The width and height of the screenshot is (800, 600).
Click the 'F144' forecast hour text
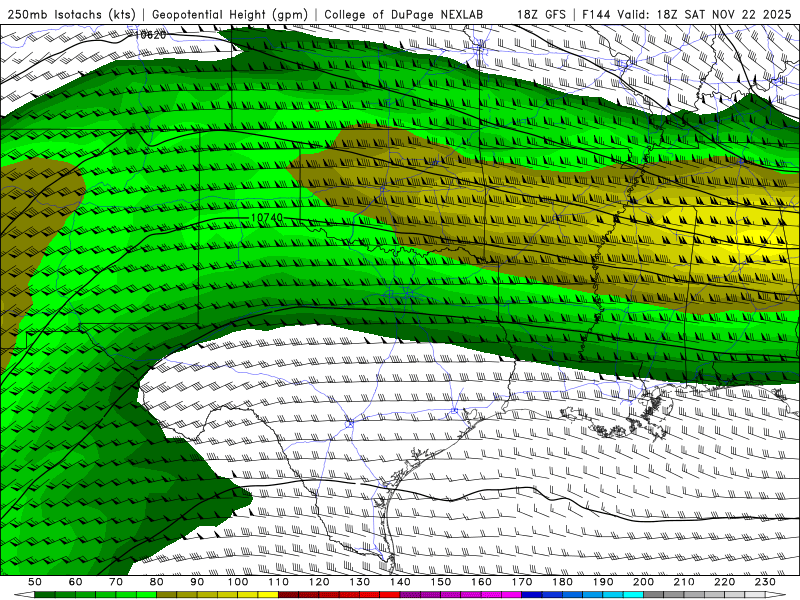pyautogui.click(x=597, y=14)
